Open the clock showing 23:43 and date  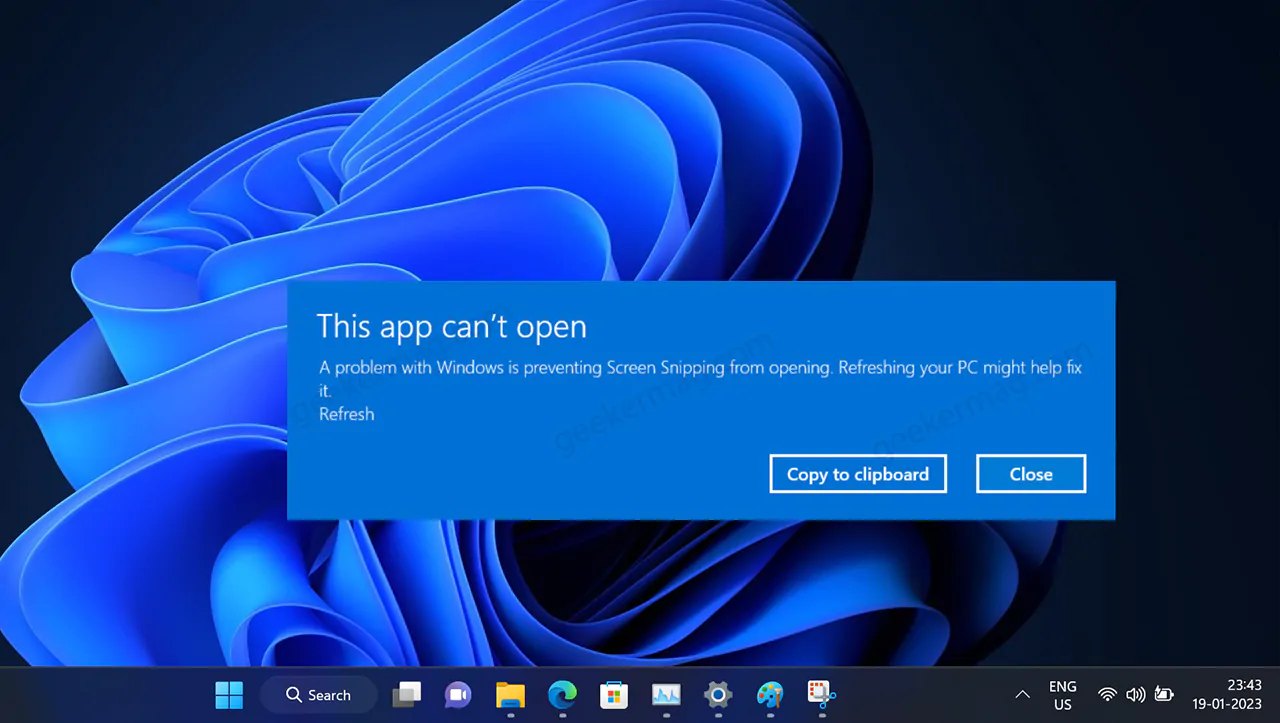tap(1227, 694)
